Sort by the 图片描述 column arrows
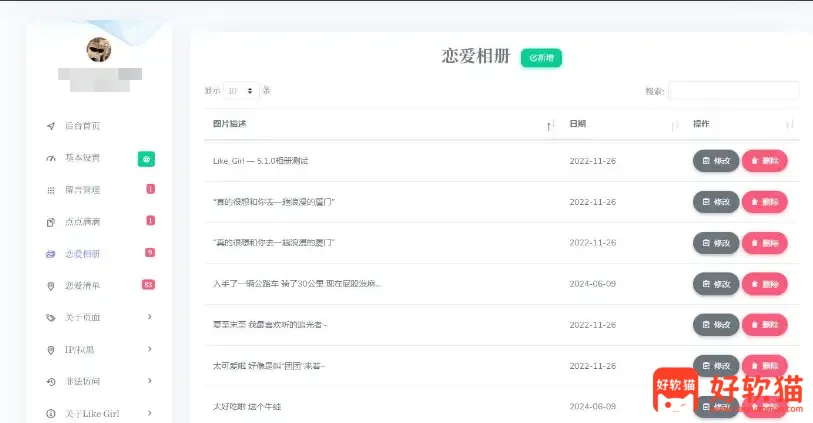 (551, 125)
